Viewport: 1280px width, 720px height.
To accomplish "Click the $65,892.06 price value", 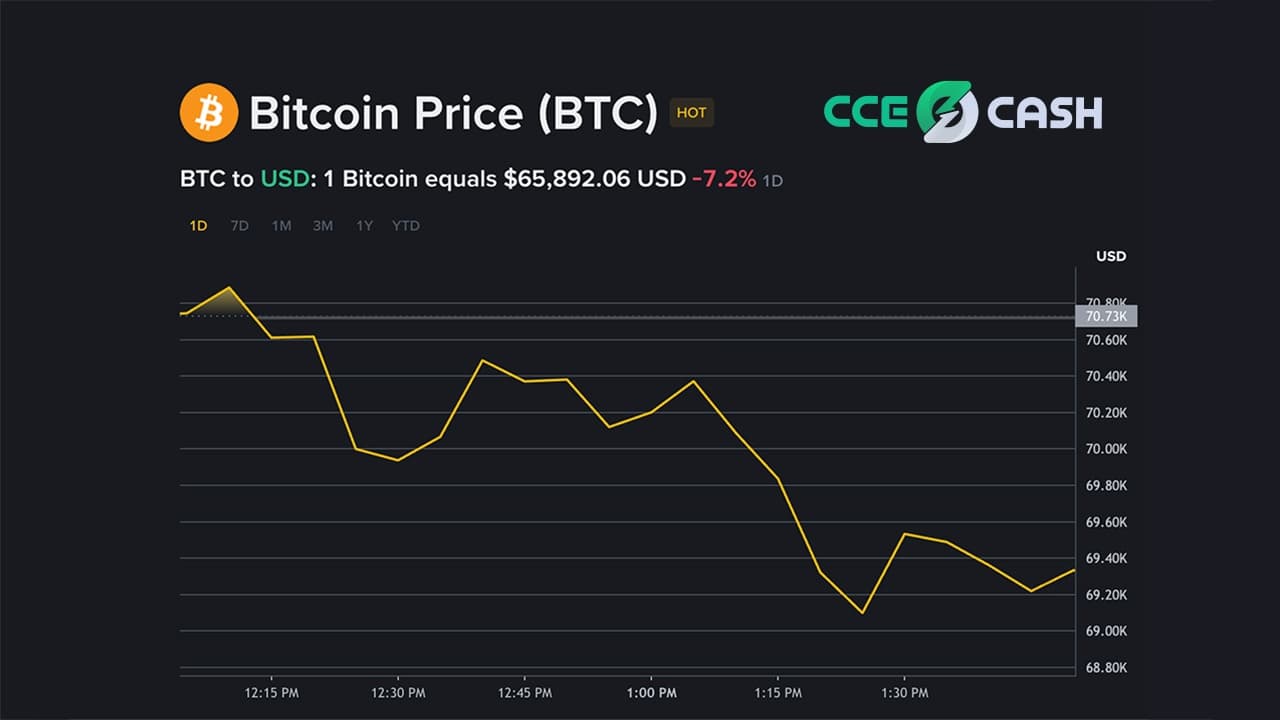I will coord(568,180).
